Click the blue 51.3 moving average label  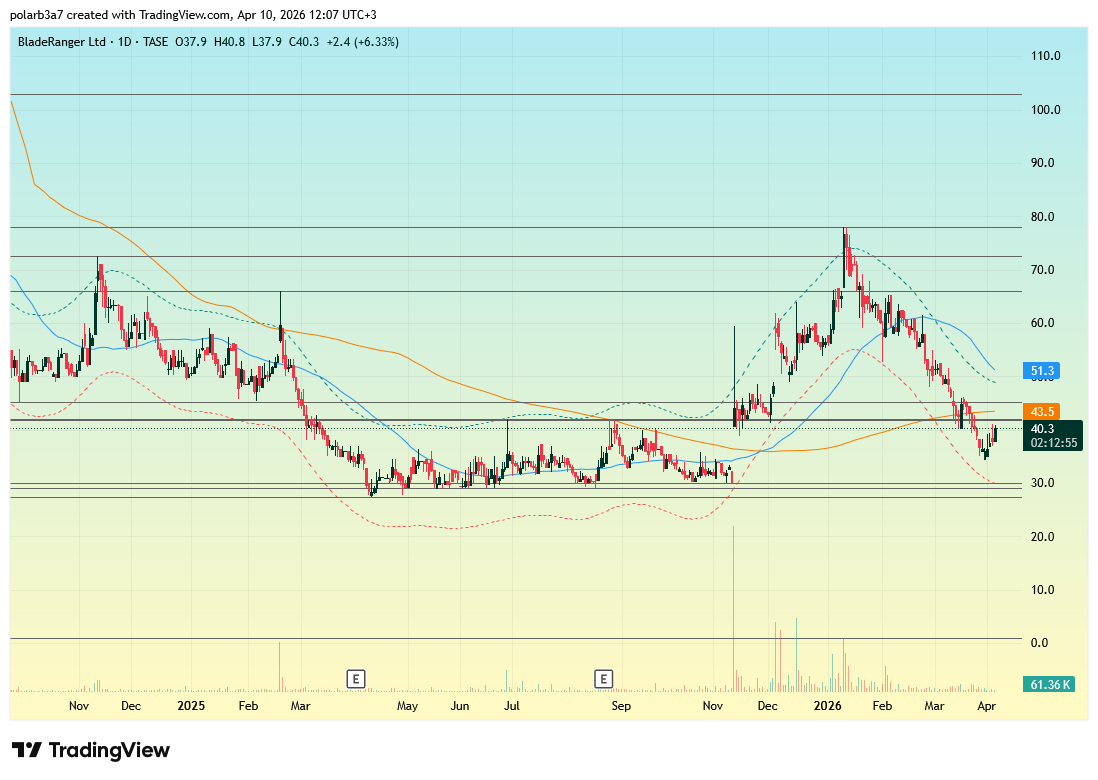tap(1043, 371)
